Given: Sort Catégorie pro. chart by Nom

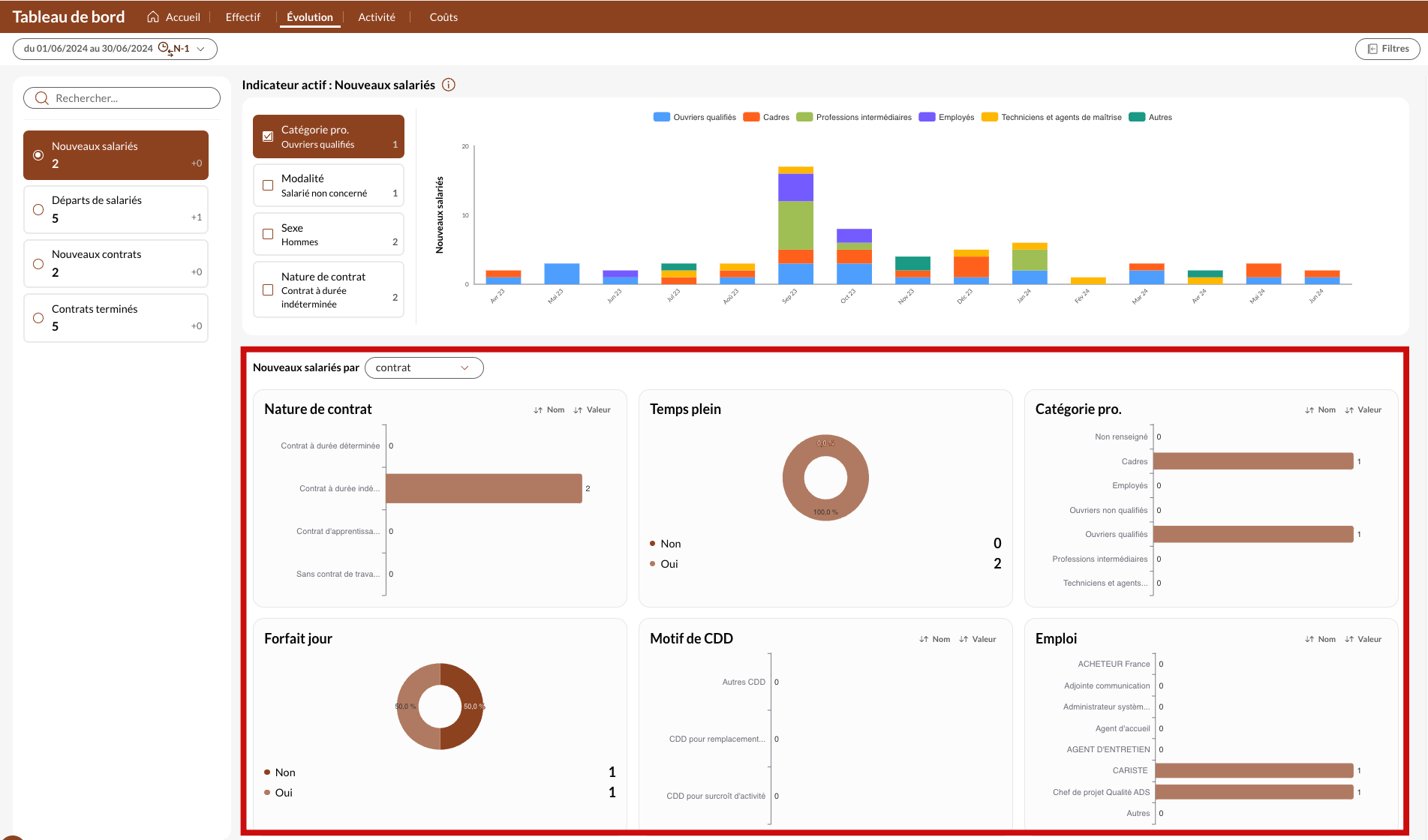Looking at the screenshot, I should [x=1321, y=409].
